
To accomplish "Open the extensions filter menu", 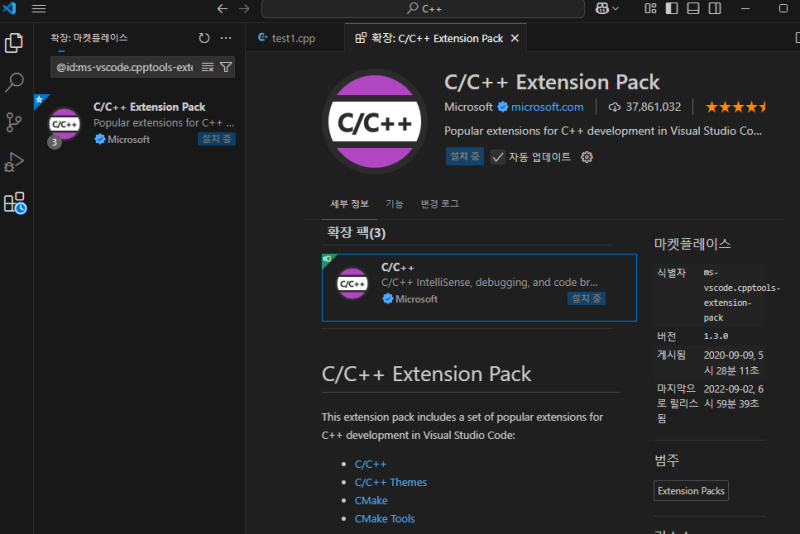I will (226, 67).
